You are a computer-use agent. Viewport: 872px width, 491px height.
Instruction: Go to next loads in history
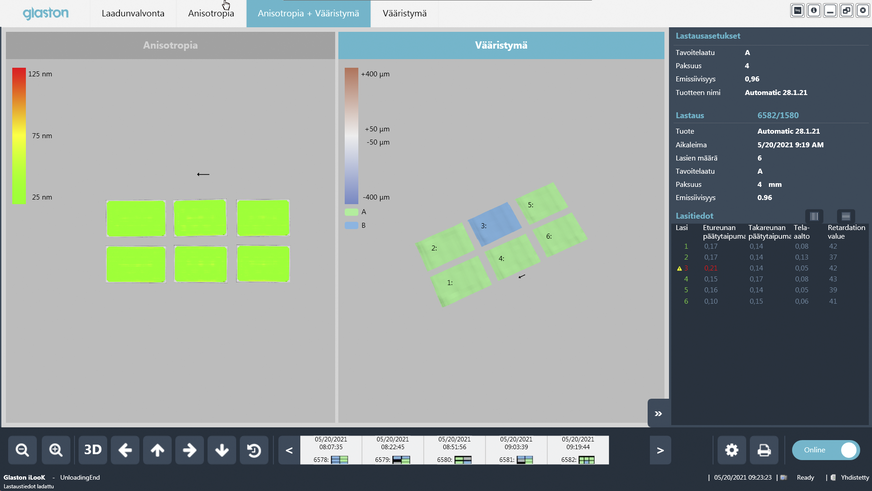660,451
